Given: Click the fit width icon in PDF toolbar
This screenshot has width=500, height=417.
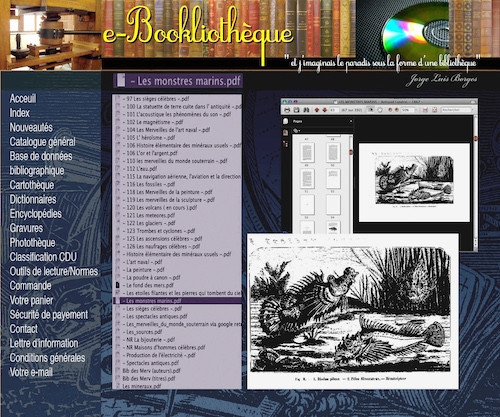Looking at the screenshot, I should (425, 110).
